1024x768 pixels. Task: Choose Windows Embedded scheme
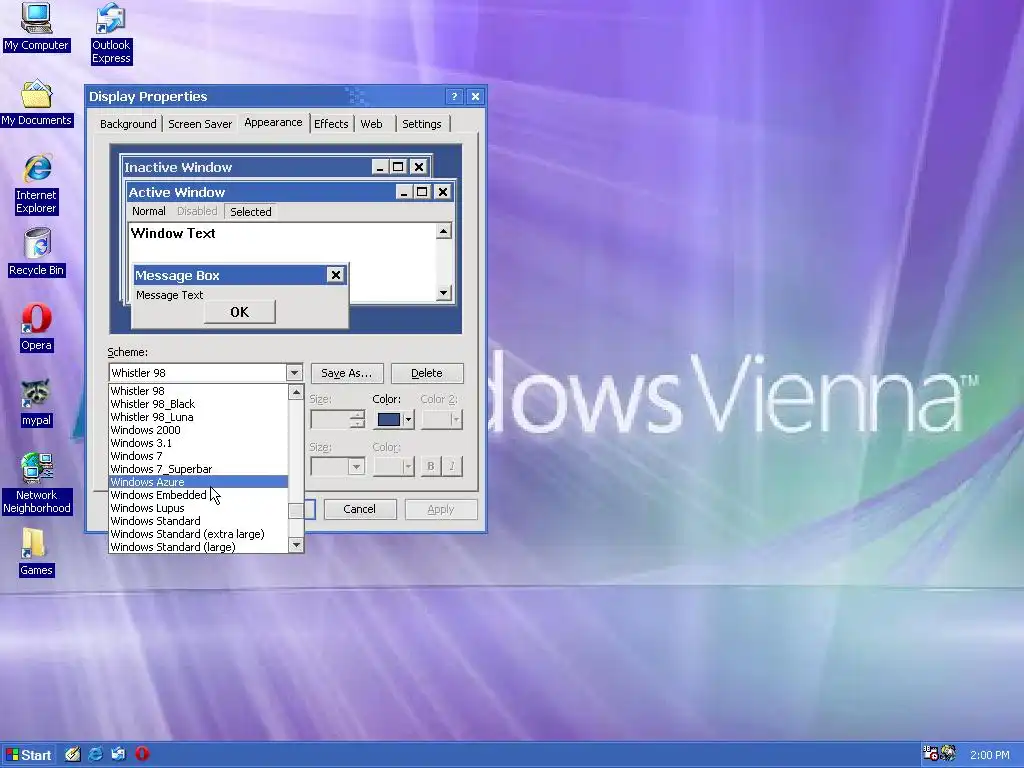pyautogui.click(x=198, y=495)
